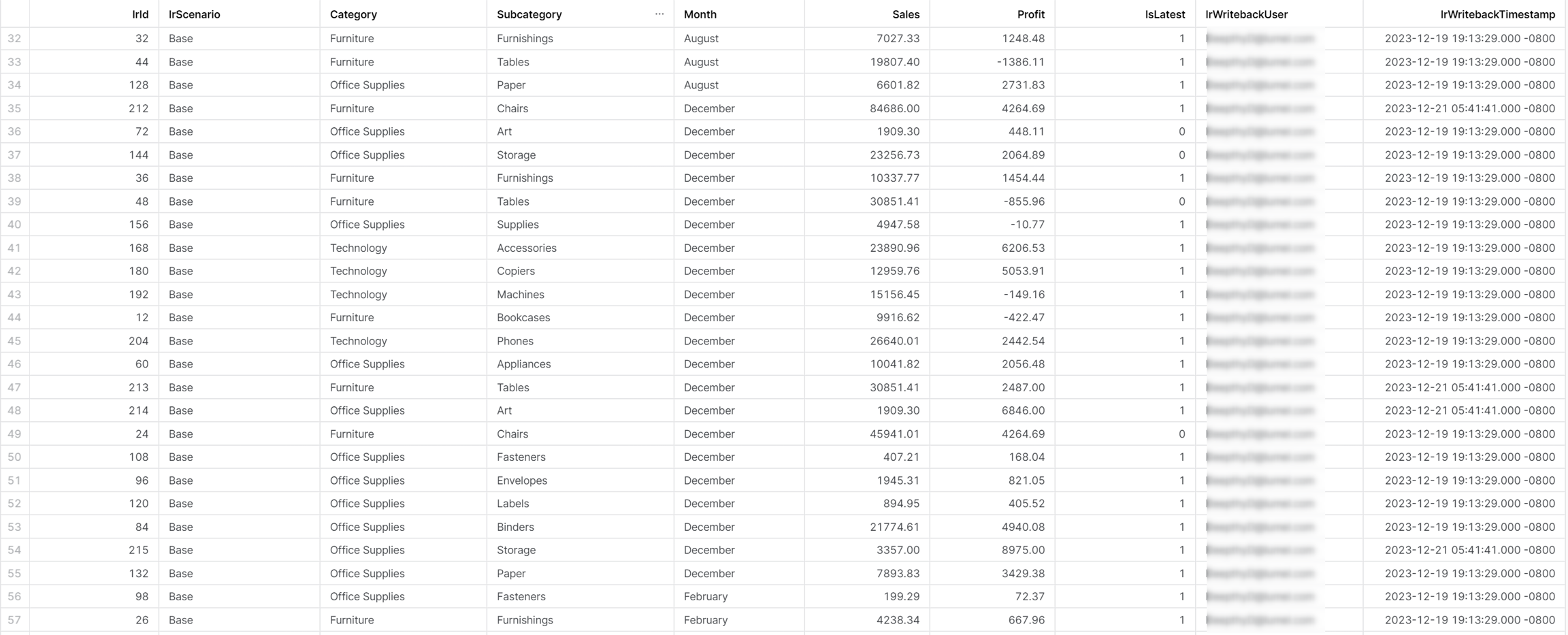Click the IrWritebackTimestamp column header
Viewport: 1568px width, 635px height.
point(1497,14)
